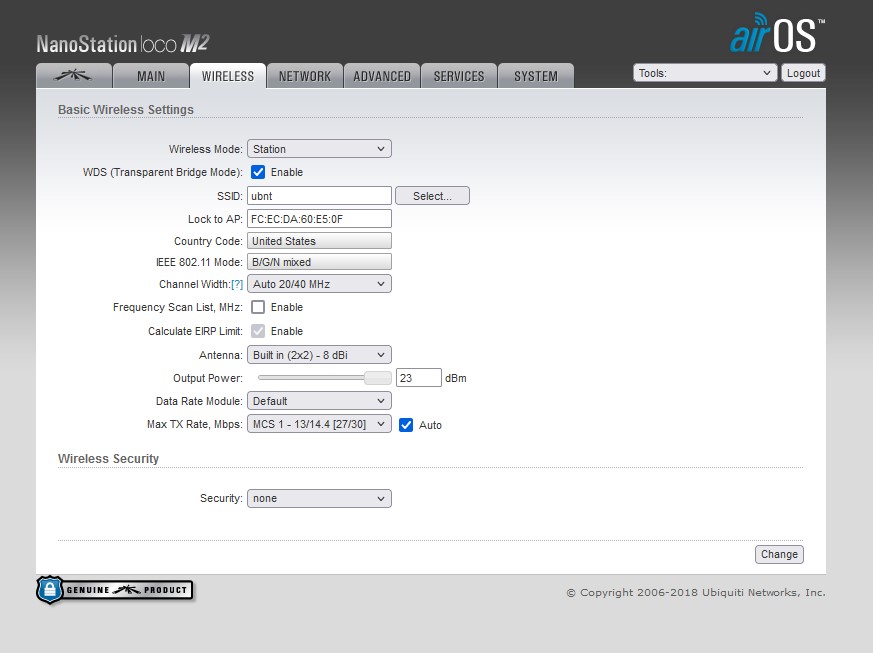
Task: Click the Channel Width [?] help link
Action: [x=237, y=284]
